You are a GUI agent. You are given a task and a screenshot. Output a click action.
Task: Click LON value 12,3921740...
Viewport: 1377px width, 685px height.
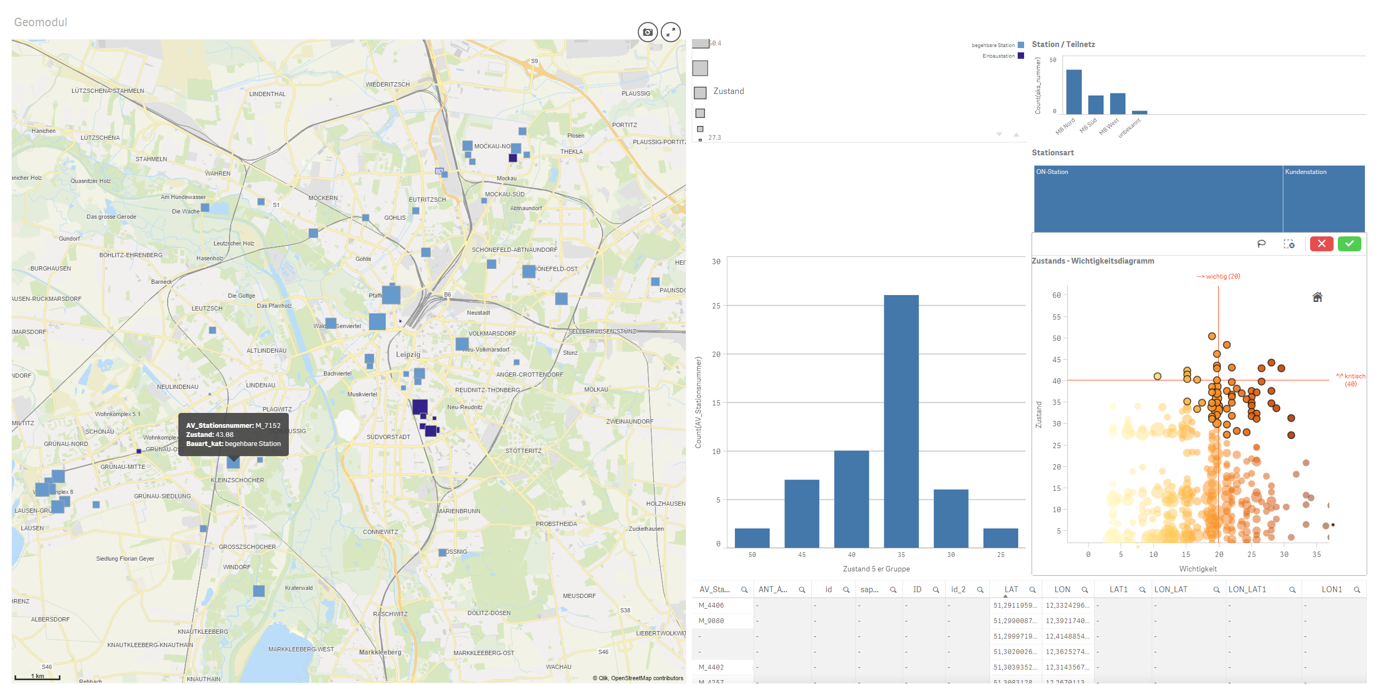tap(1067, 621)
